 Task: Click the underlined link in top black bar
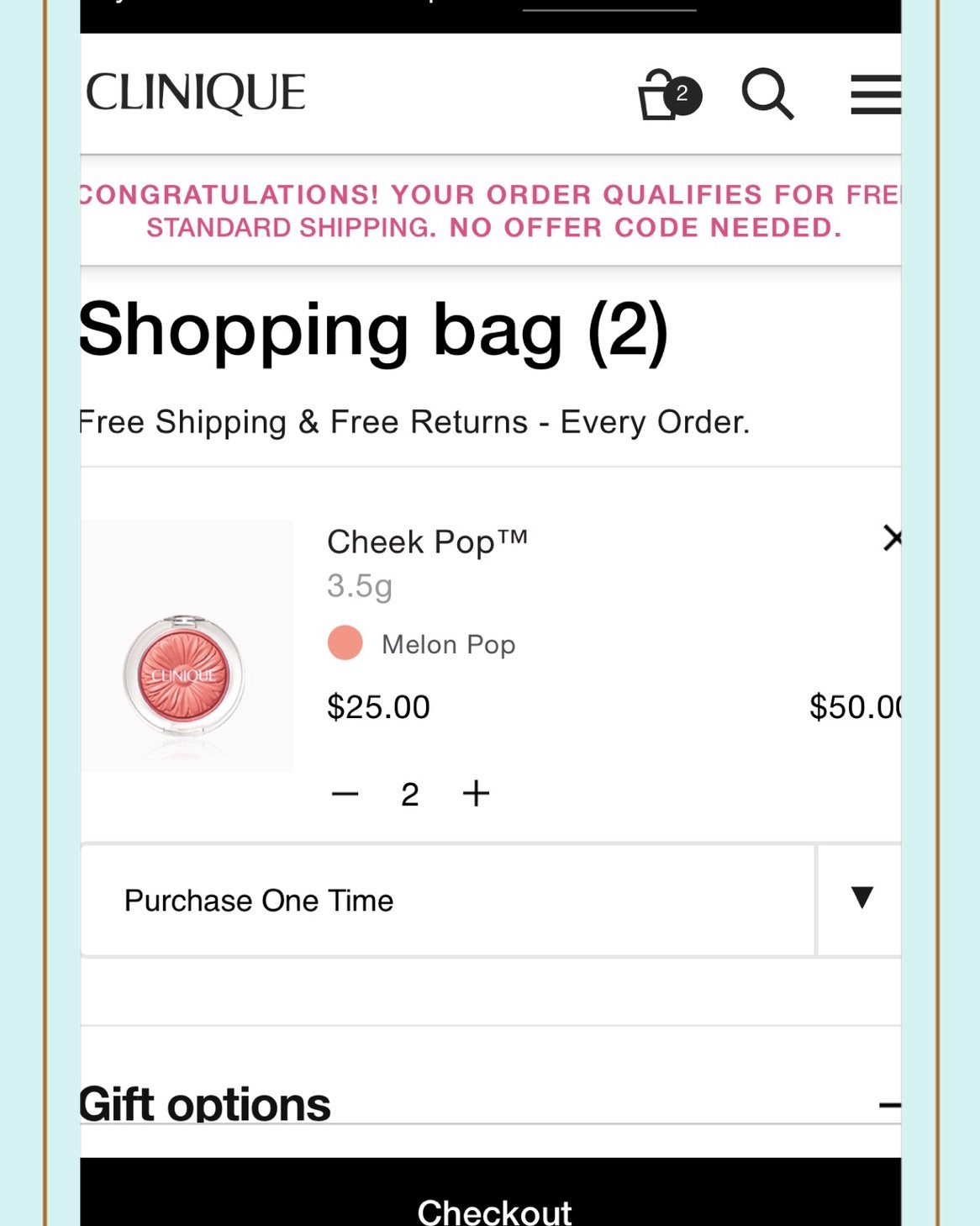(609, 7)
